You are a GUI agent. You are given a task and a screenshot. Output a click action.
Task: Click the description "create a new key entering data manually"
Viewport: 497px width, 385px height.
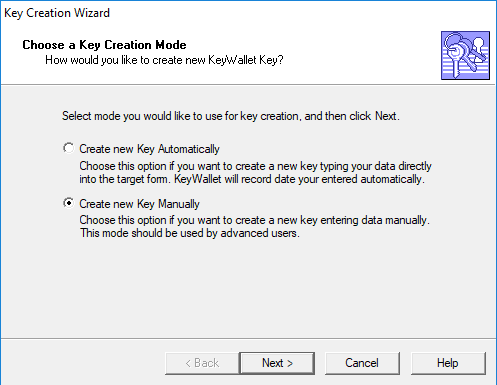click(254, 220)
